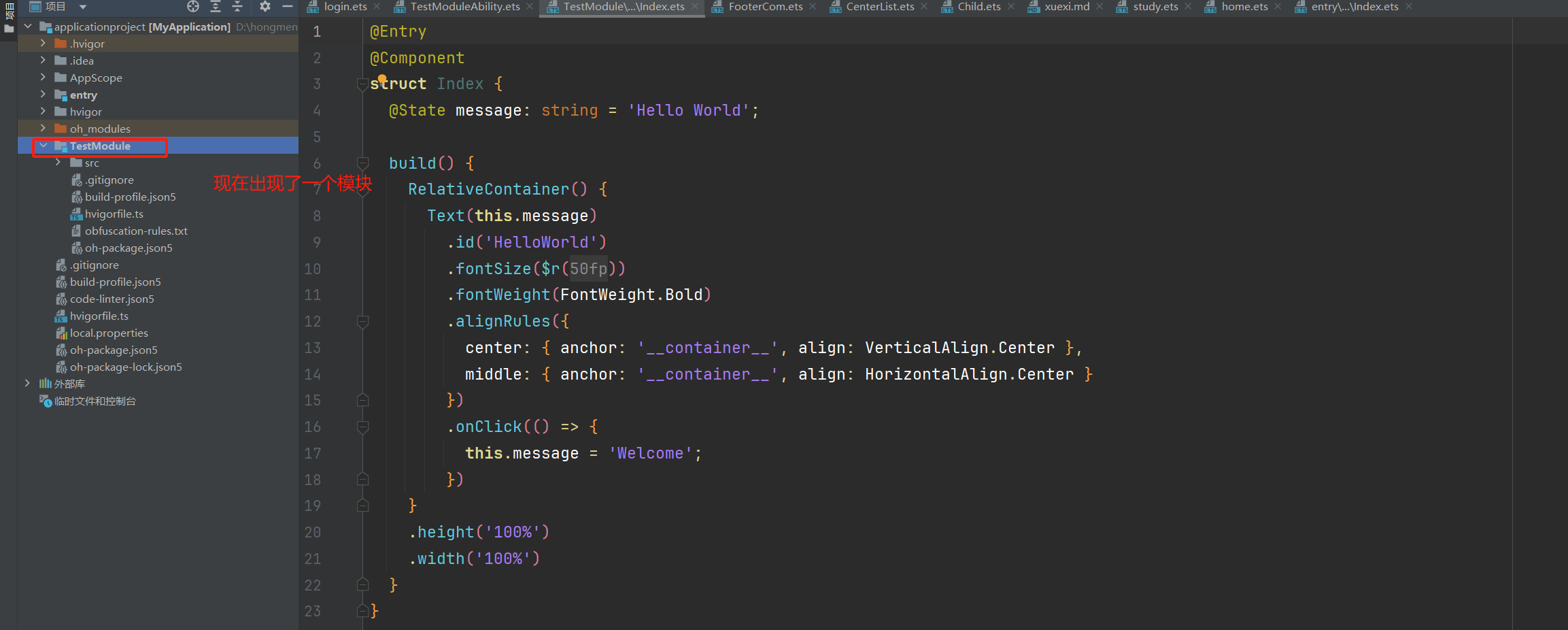Switch to the login.ets tab

(x=345, y=7)
